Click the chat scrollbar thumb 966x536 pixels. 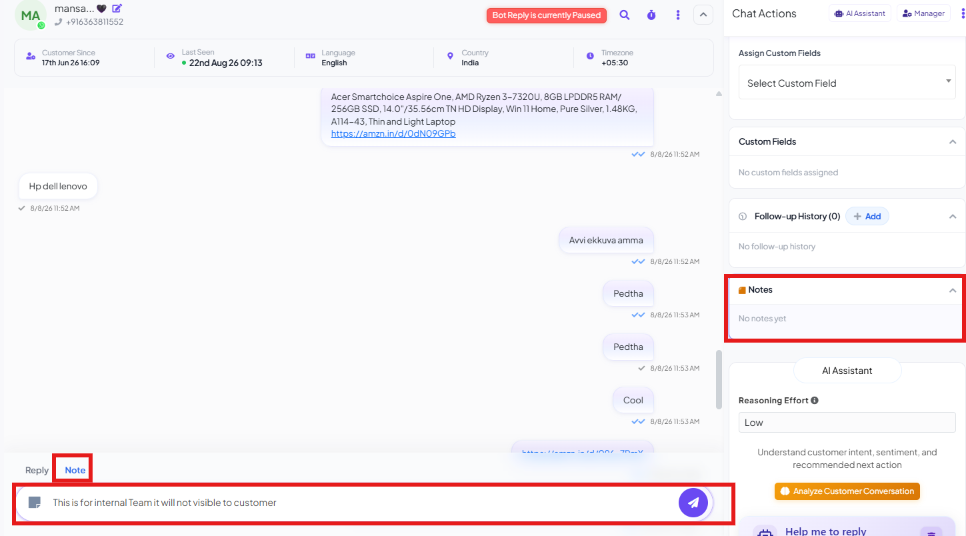(x=718, y=380)
